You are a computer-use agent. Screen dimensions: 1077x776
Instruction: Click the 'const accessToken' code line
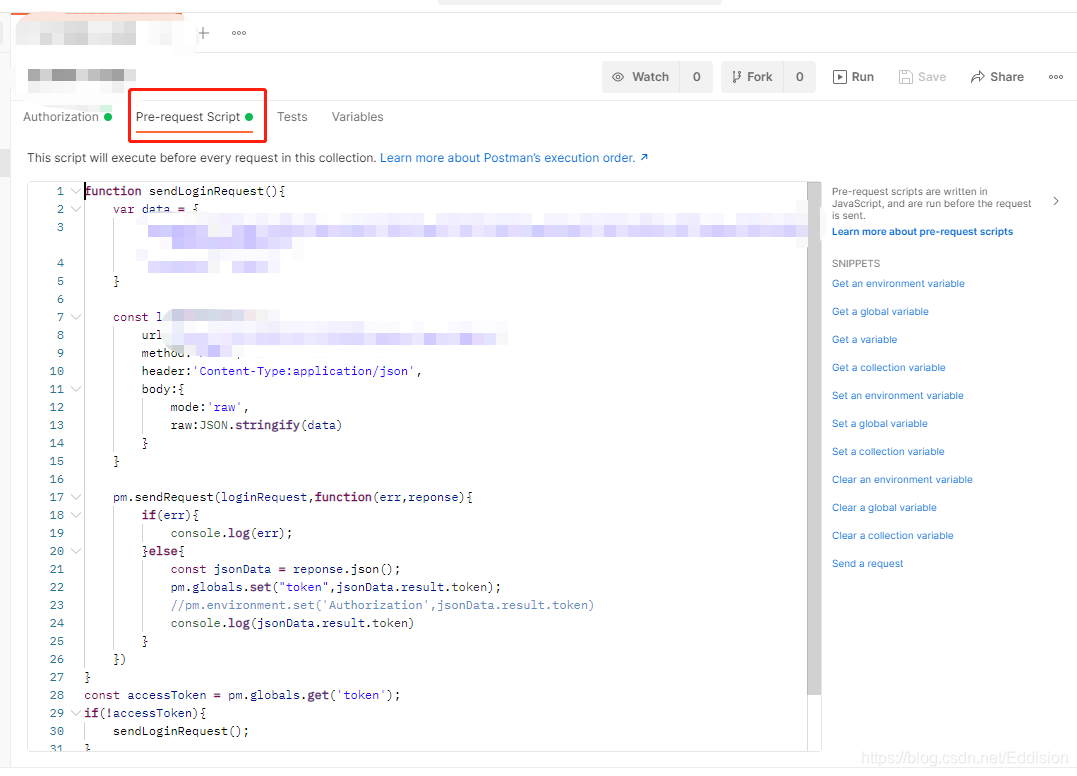click(242, 695)
